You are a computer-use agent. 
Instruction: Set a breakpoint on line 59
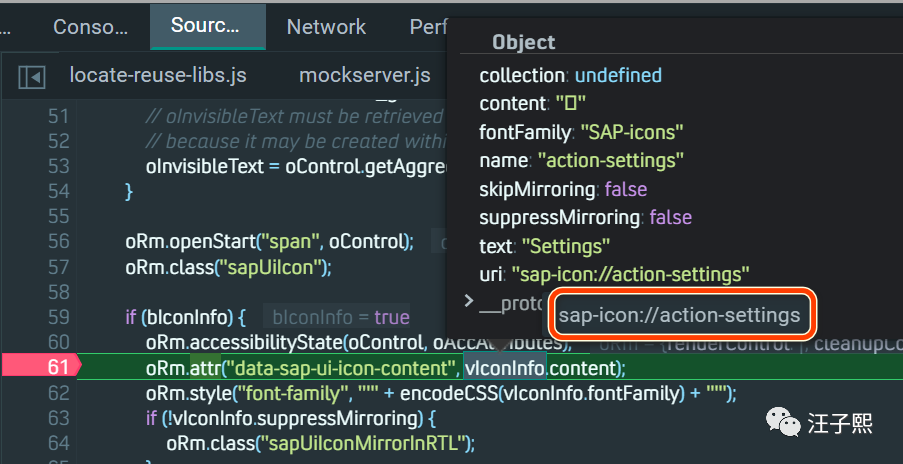pyautogui.click(x=58, y=317)
